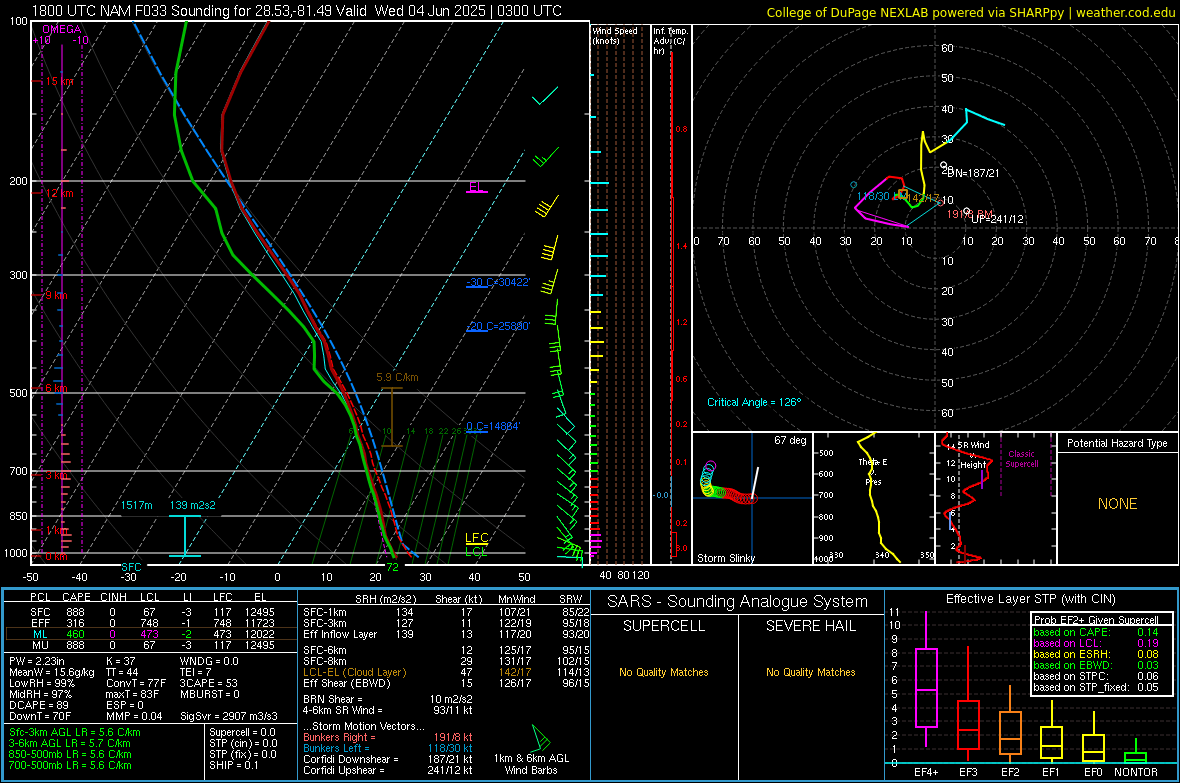
Task: Select the sounding title with '1800 UTC NAM F033'
Action: [297, 11]
